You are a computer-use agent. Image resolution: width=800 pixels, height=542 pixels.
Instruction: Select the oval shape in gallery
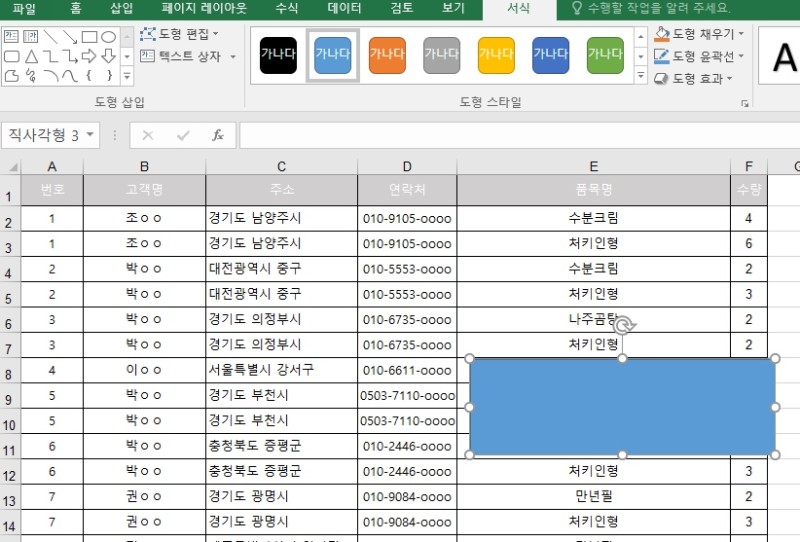[108, 36]
